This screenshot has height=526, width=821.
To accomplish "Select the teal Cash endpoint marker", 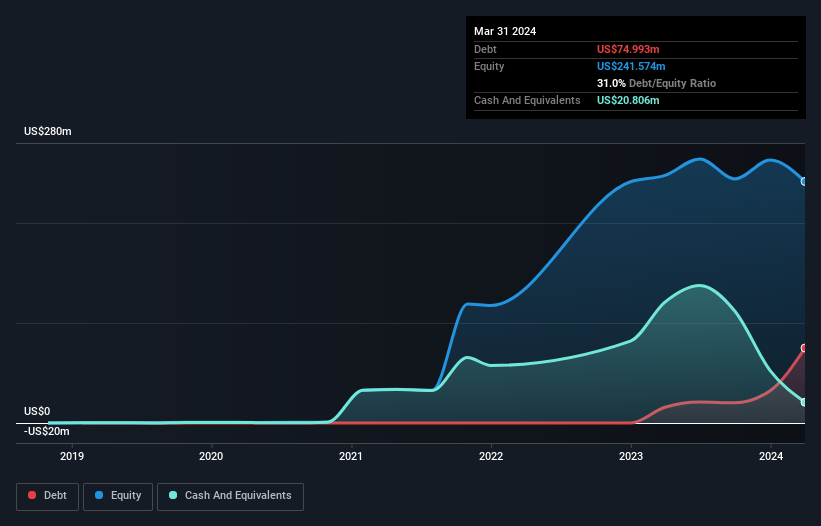I will (x=804, y=402).
